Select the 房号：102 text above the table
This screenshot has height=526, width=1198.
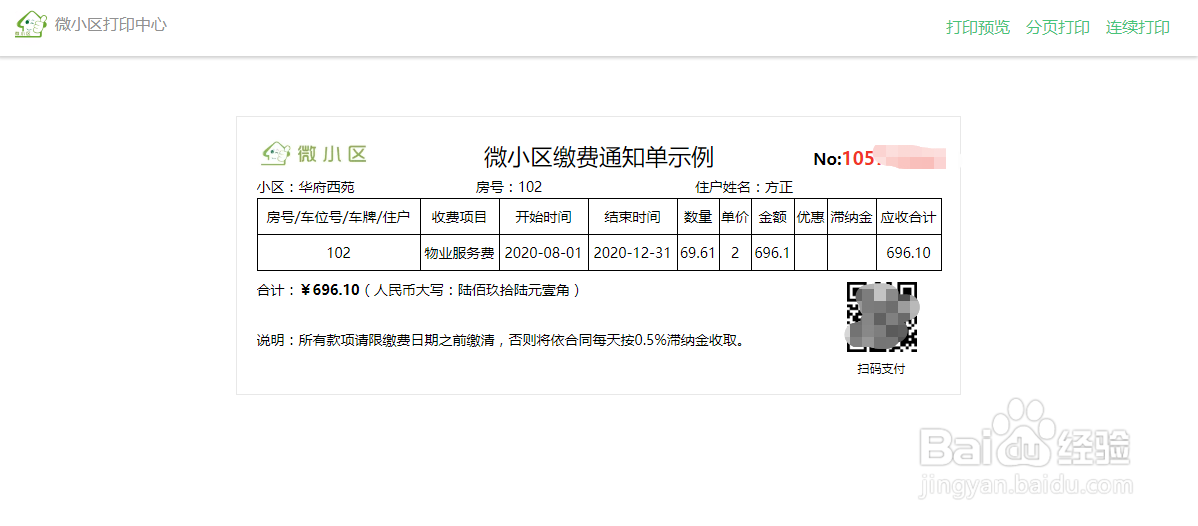point(509,187)
